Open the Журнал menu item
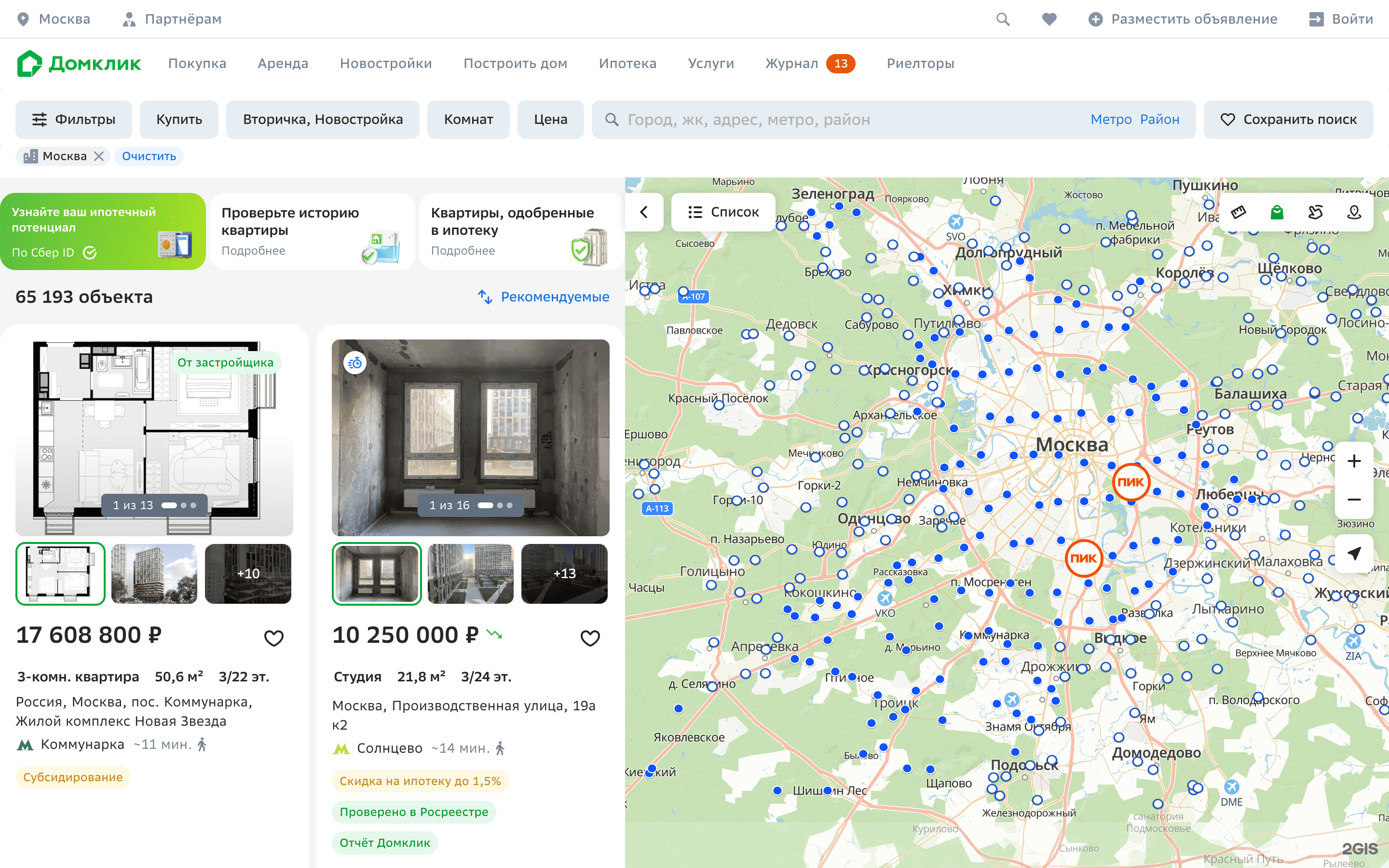The height and width of the screenshot is (868, 1389). pos(810,63)
